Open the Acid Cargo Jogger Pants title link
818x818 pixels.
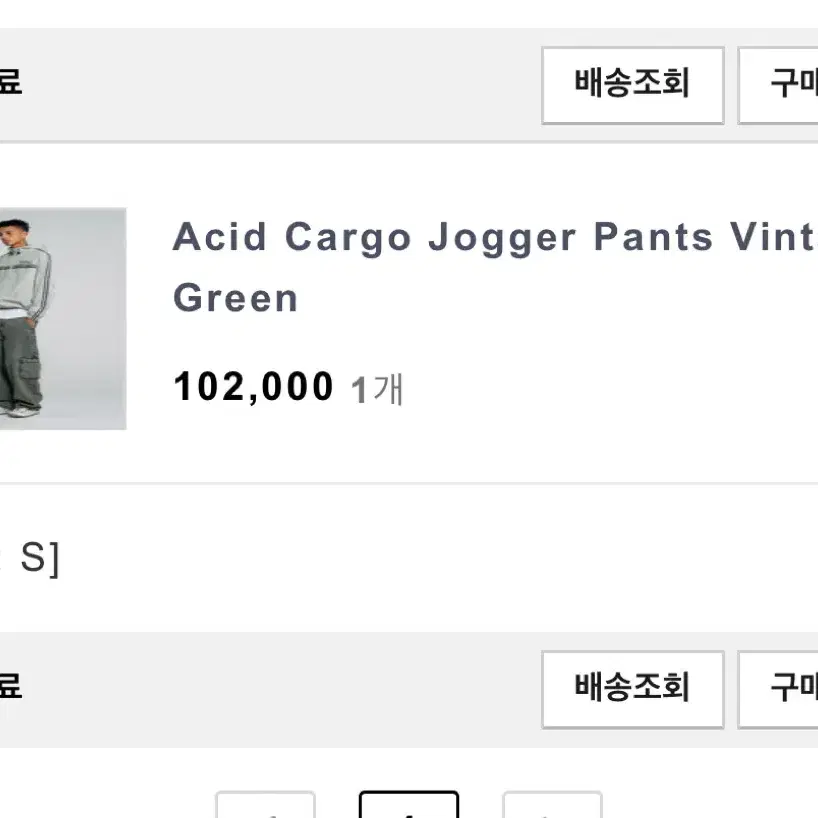tap(495, 267)
